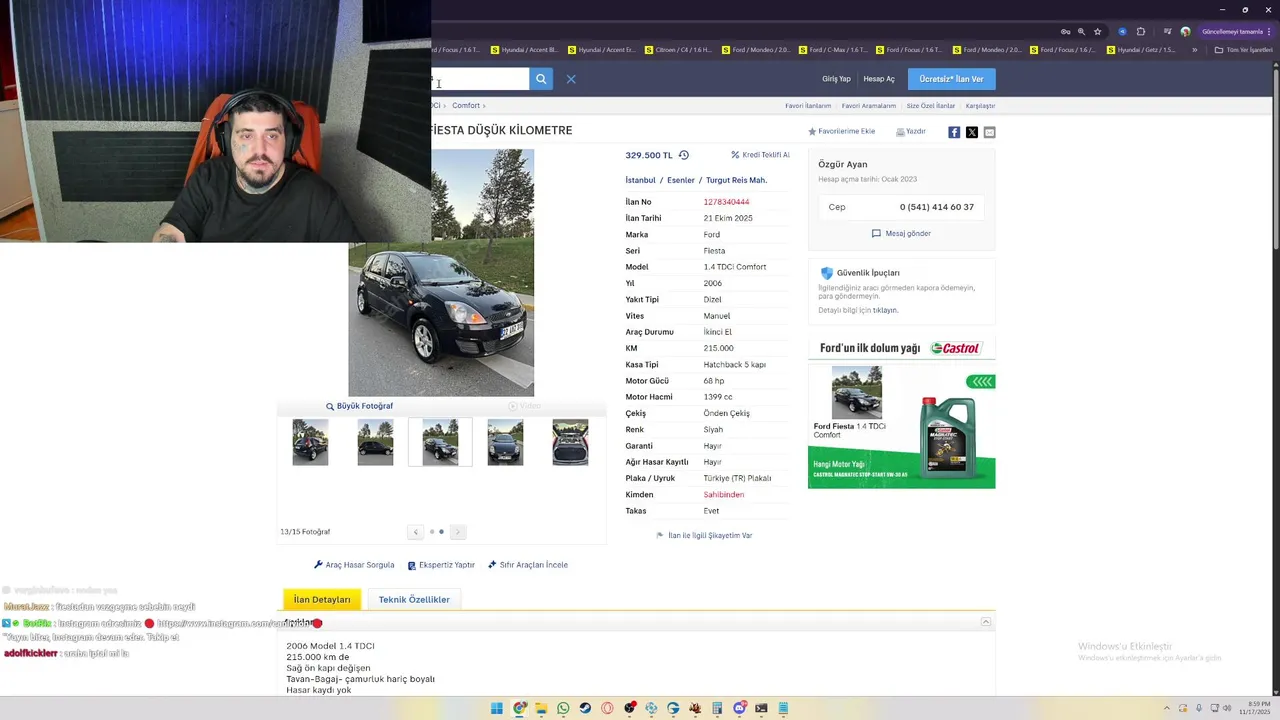This screenshot has width=1280, height=720.
Task: Collapse the listing details panel arrow
Action: [985, 622]
